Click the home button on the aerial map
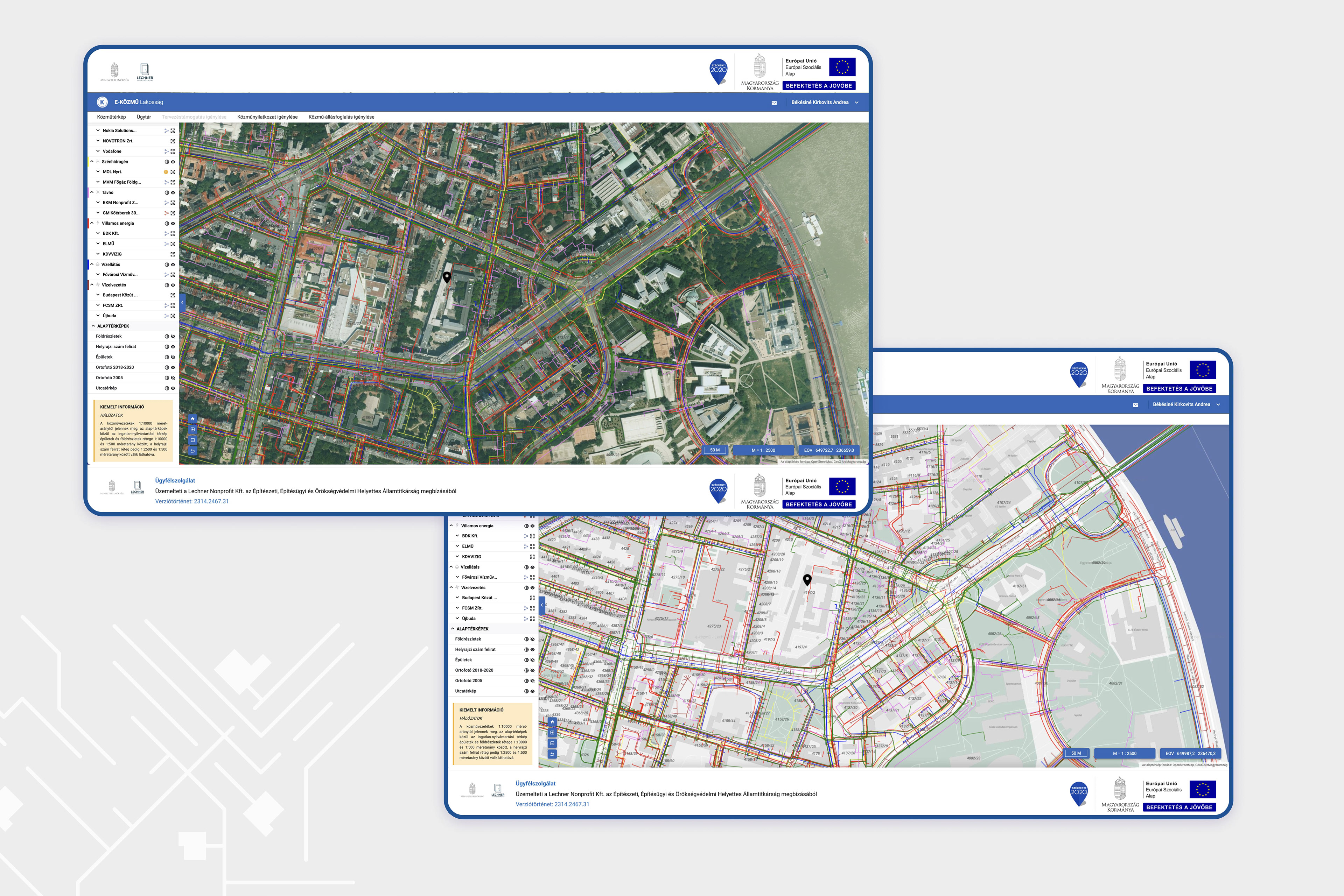This screenshot has height=896, width=1344. (x=192, y=419)
